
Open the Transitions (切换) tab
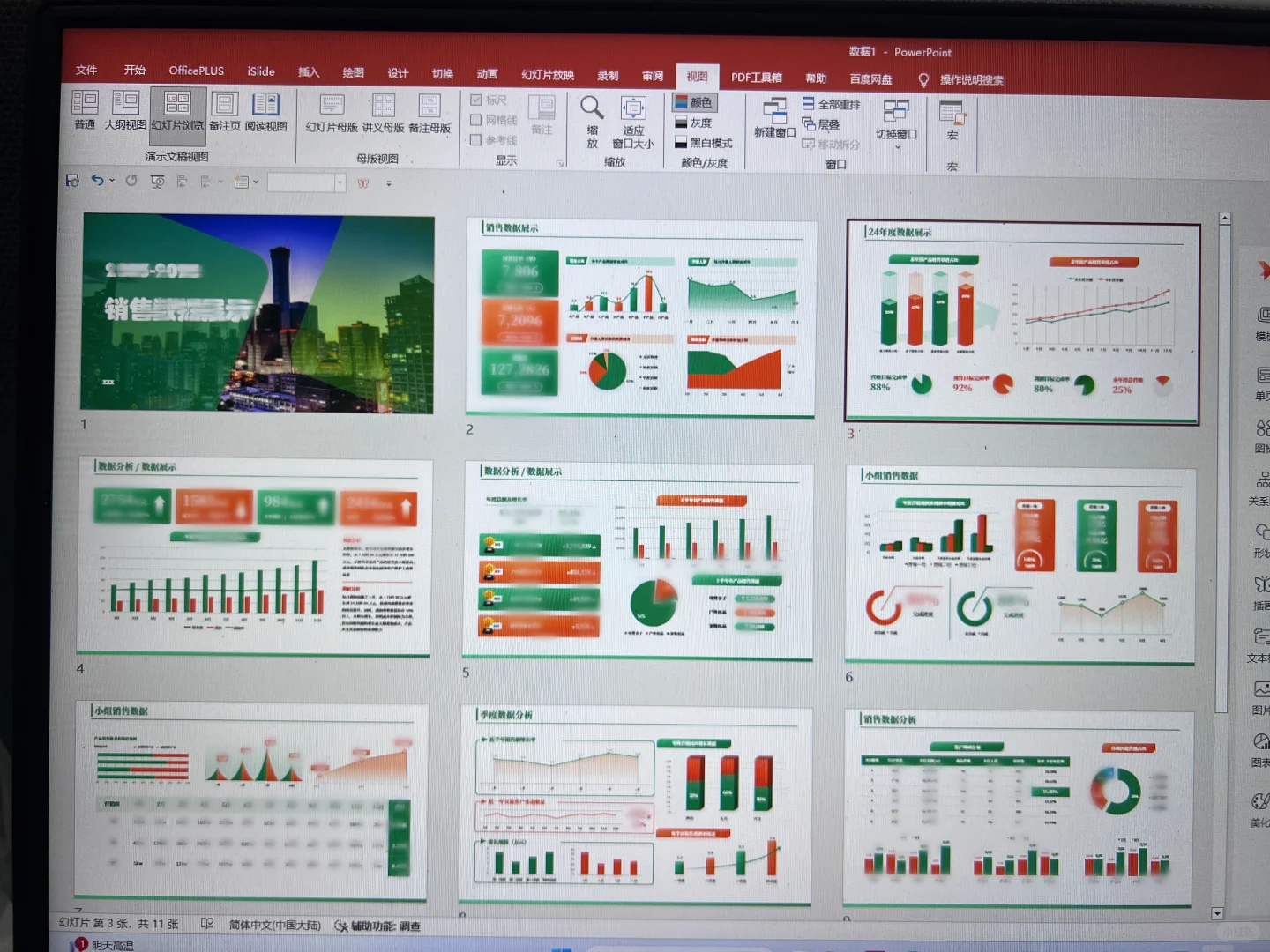point(443,74)
